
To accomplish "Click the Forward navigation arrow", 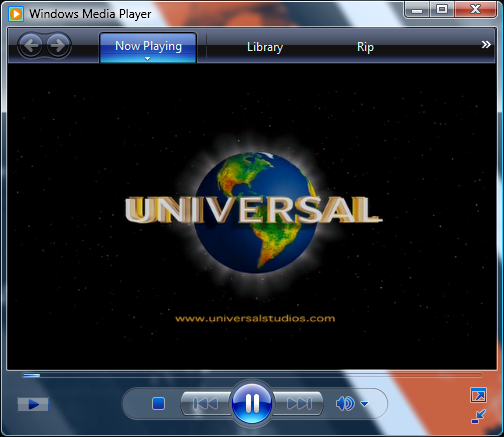I will click(58, 45).
